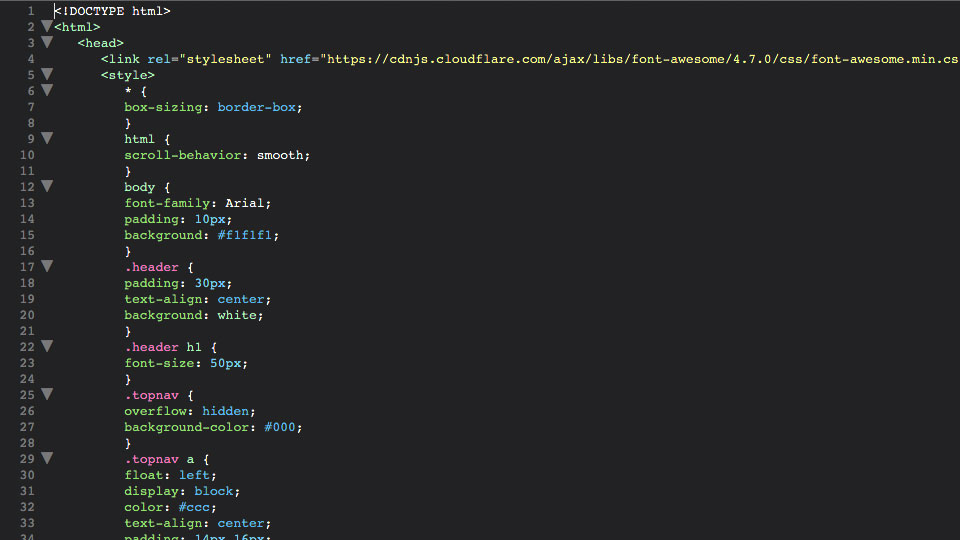Click the .topnav a selector

[x=159, y=459]
